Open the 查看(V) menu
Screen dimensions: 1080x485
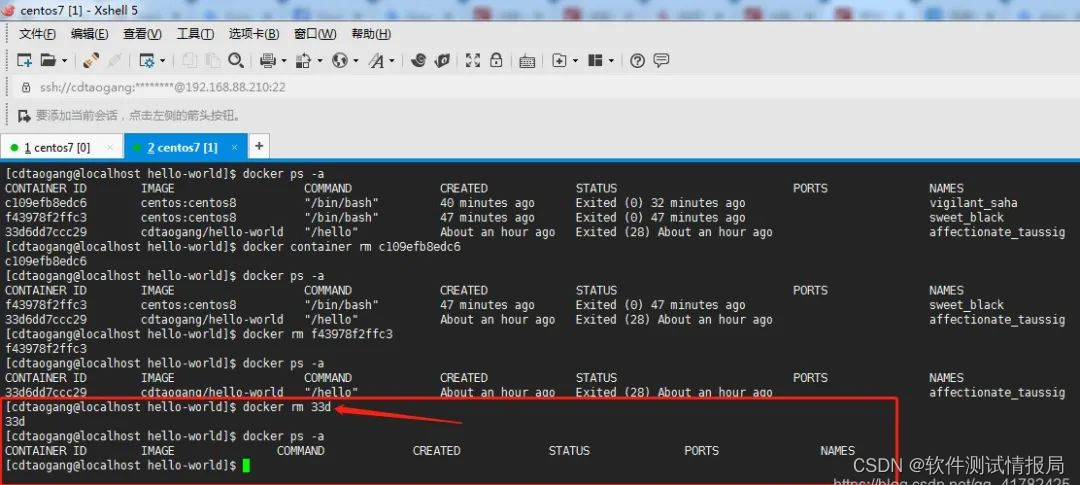pos(143,34)
